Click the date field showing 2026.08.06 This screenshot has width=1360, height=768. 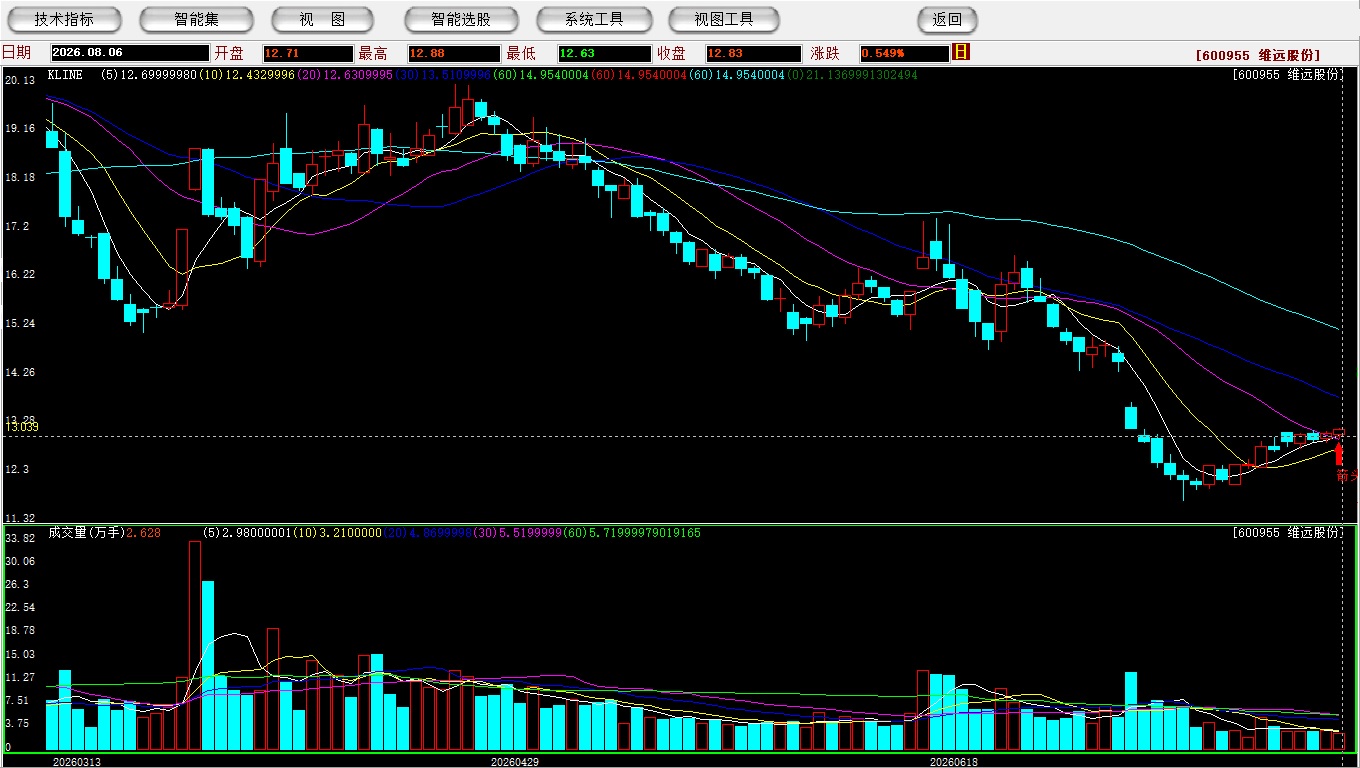click(x=129, y=53)
